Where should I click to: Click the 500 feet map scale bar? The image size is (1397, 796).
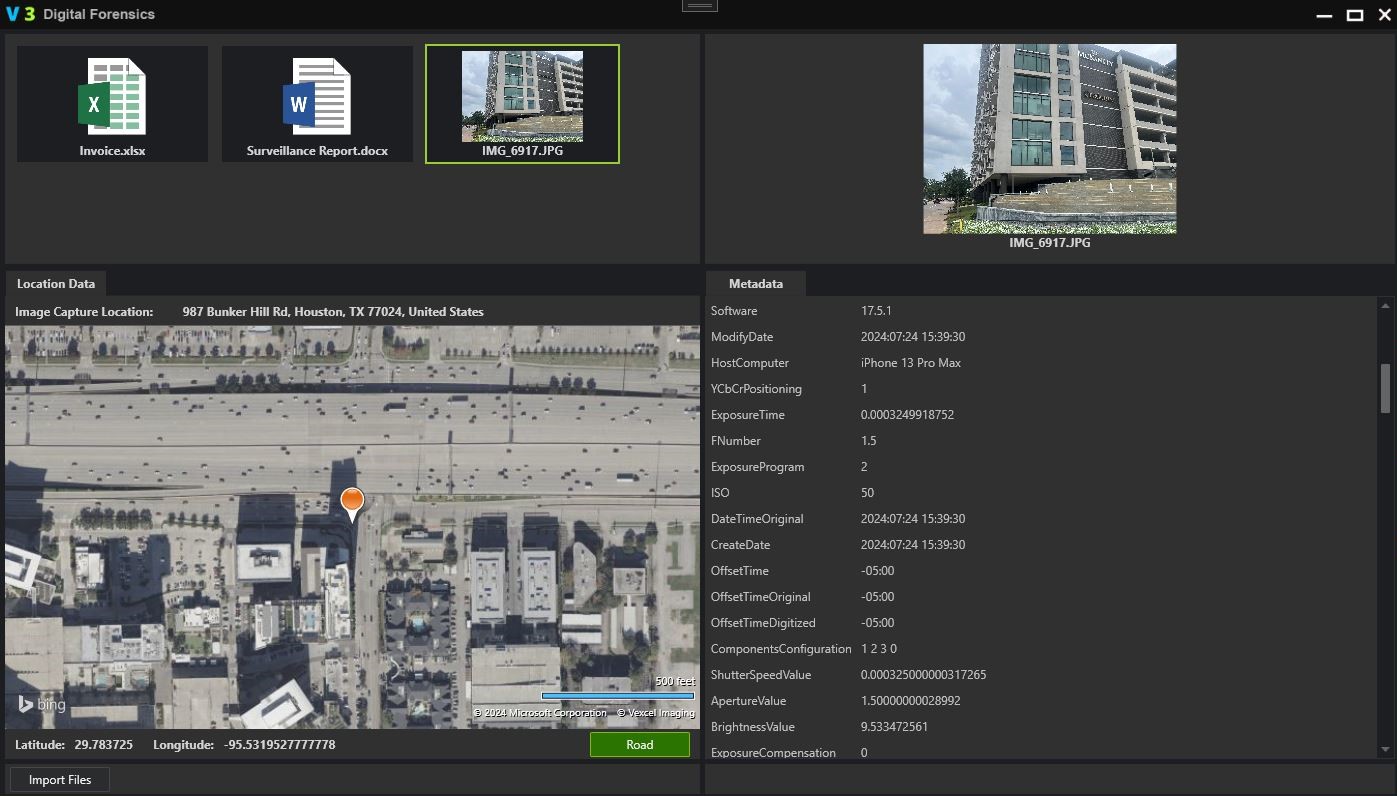(x=617, y=695)
